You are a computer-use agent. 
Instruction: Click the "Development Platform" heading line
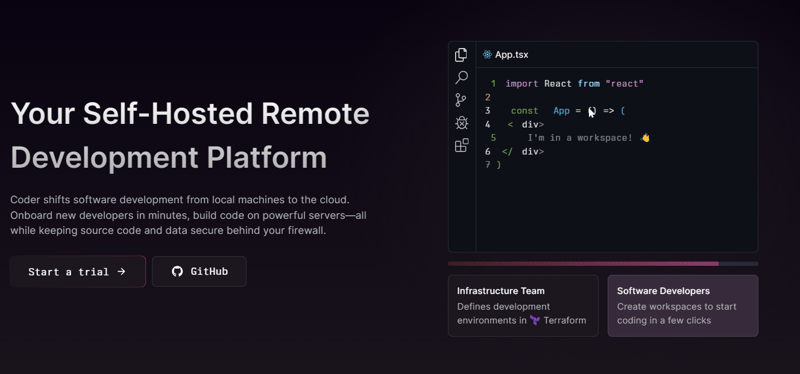tap(169, 158)
